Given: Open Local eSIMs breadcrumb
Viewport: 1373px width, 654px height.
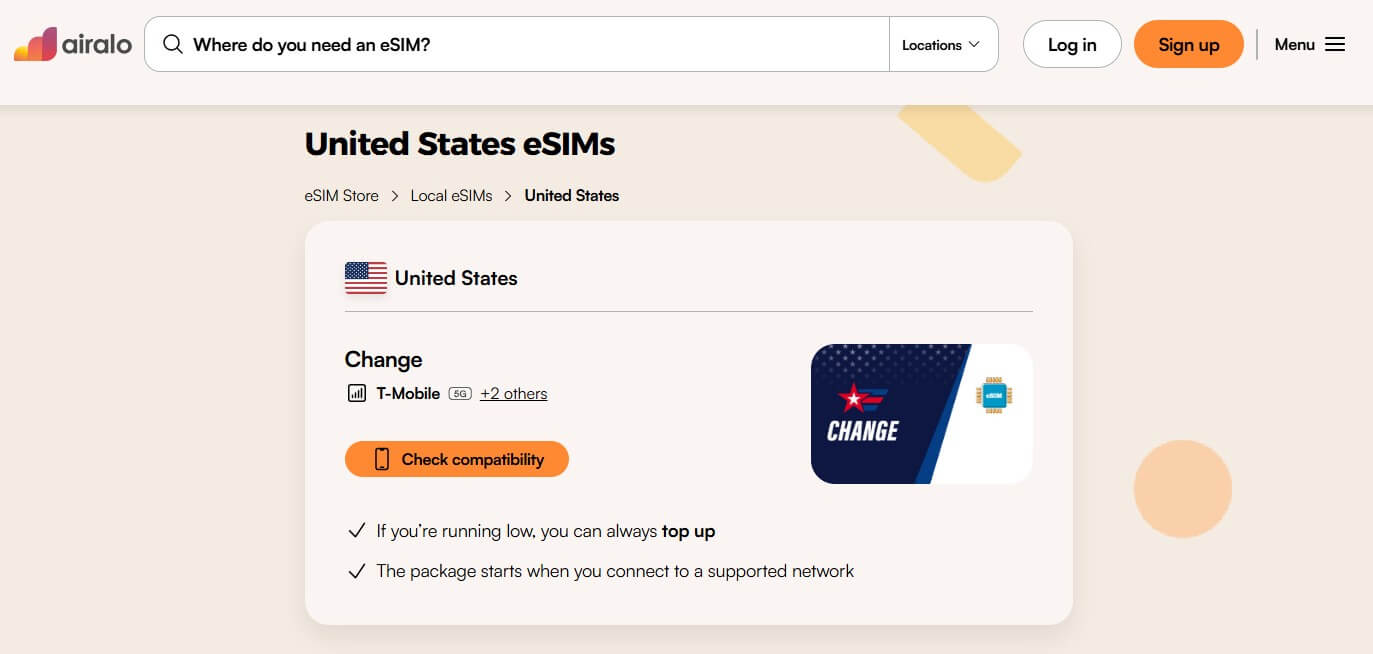Looking at the screenshot, I should pyautogui.click(x=451, y=196).
